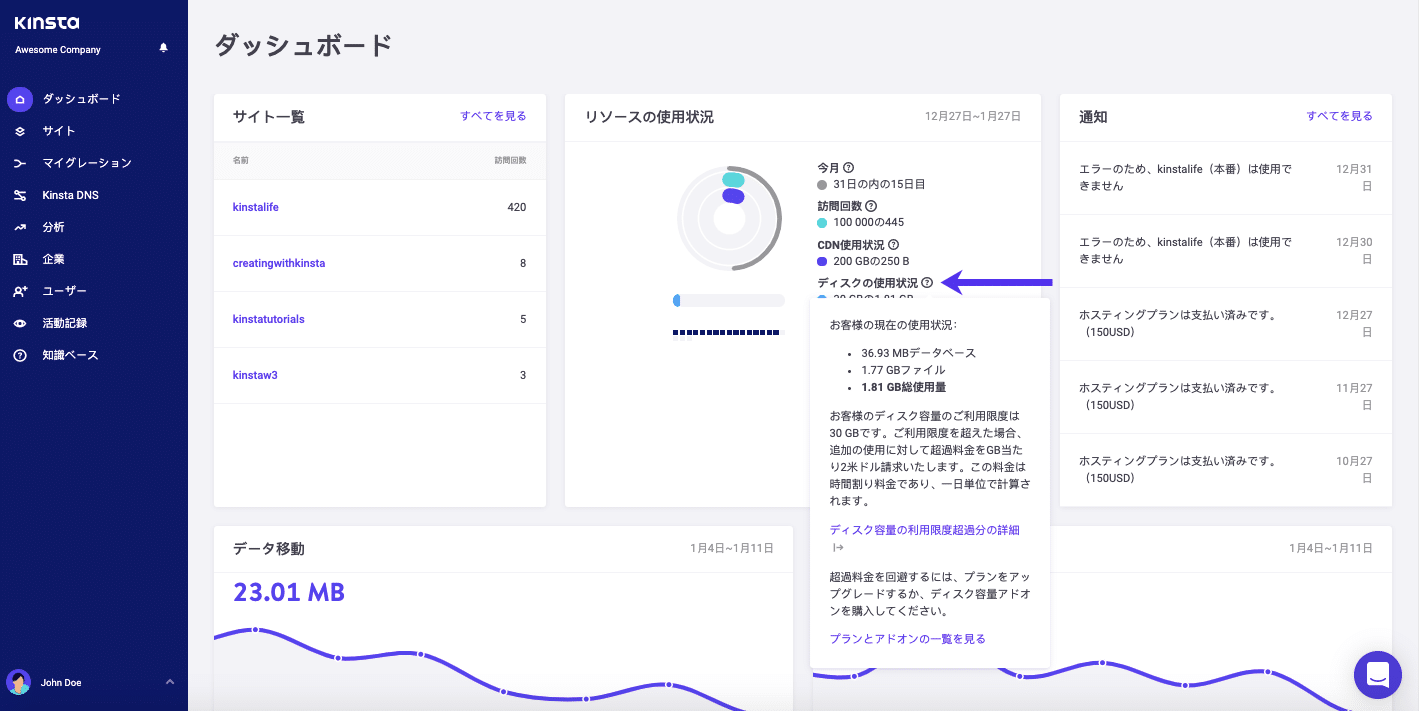Click the 12月27日 payment notification
The width and height of the screenshot is (1419, 711).
pos(1226,324)
